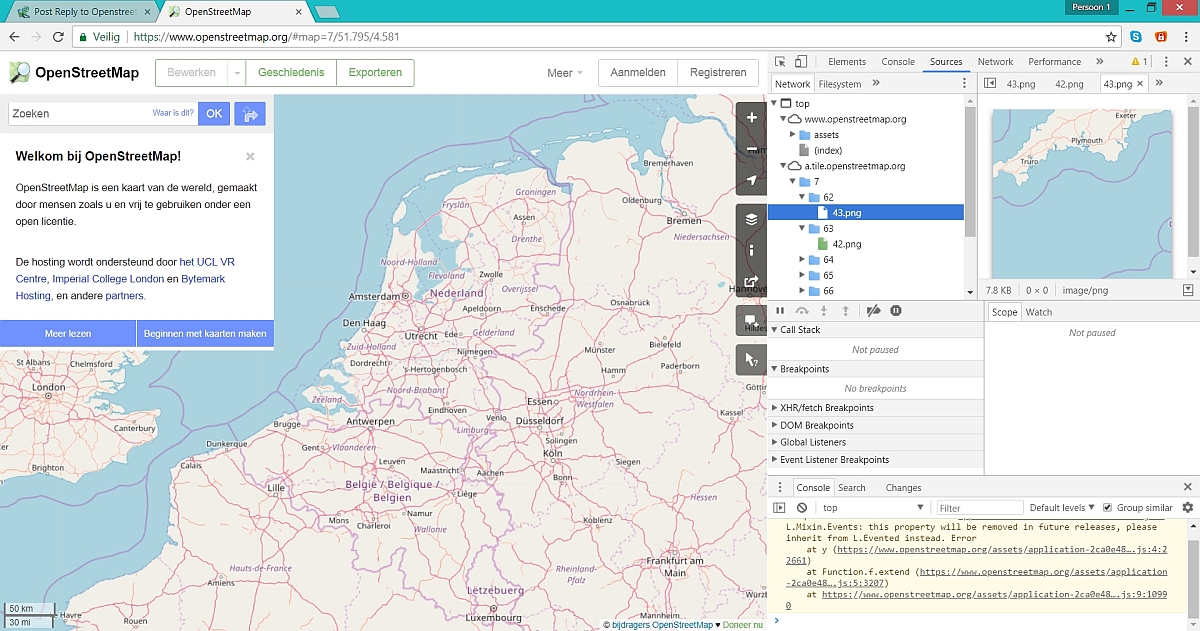
Task: Click the OpenStreetMap logo
Action: [75, 72]
